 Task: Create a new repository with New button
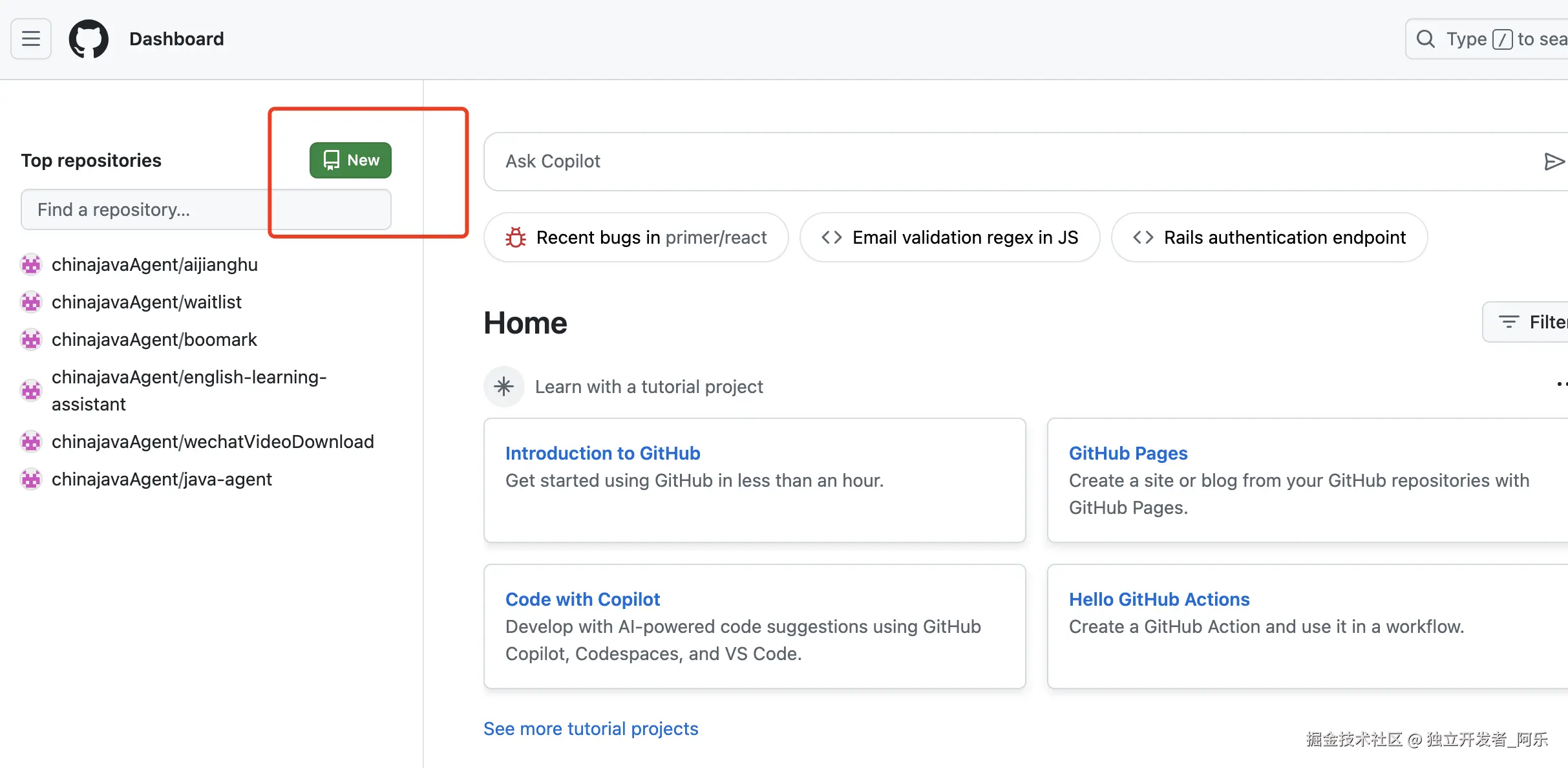(x=350, y=160)
